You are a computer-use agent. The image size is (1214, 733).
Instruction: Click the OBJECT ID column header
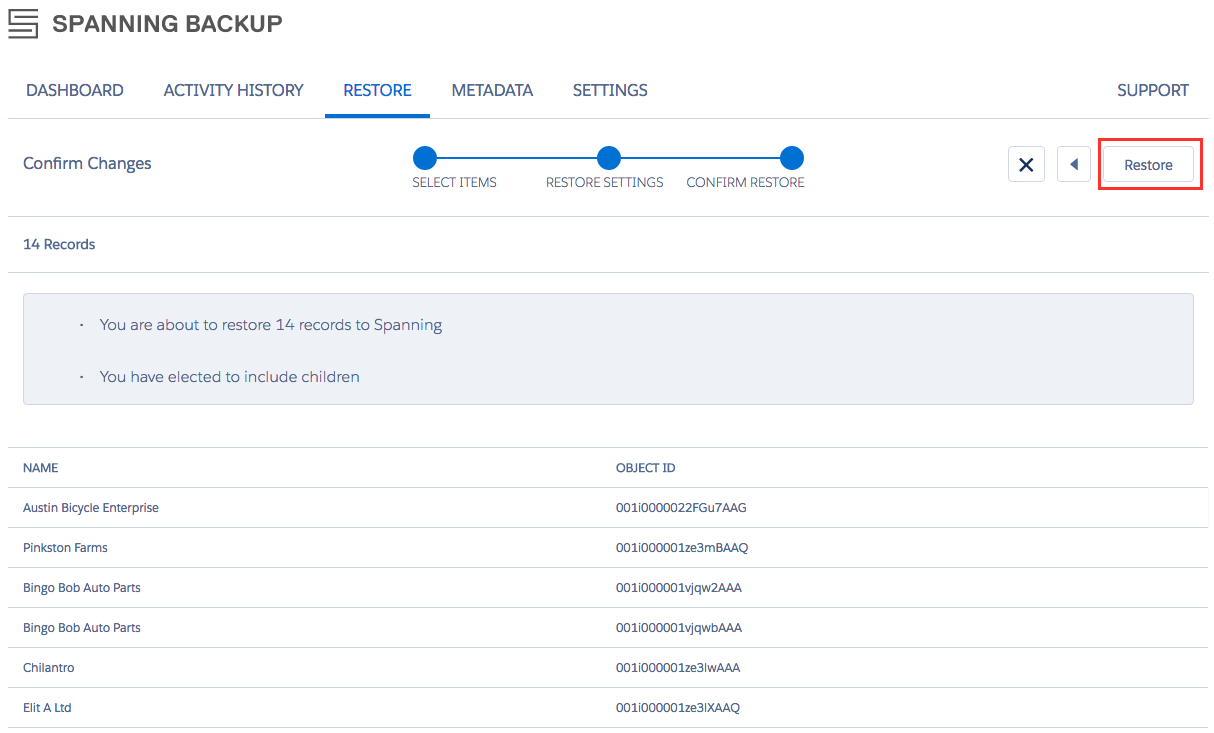pyautogui.click(x=646, y=468)
